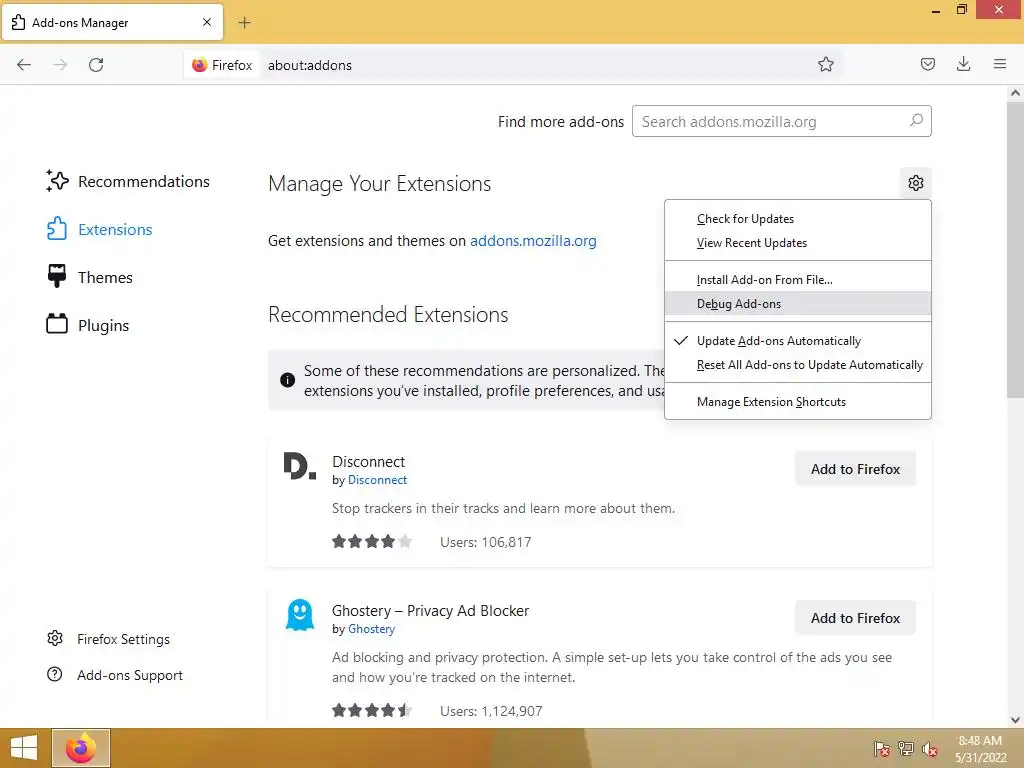
Task: Click the scrollbar up arrow
Action: tap(1015, 93)
